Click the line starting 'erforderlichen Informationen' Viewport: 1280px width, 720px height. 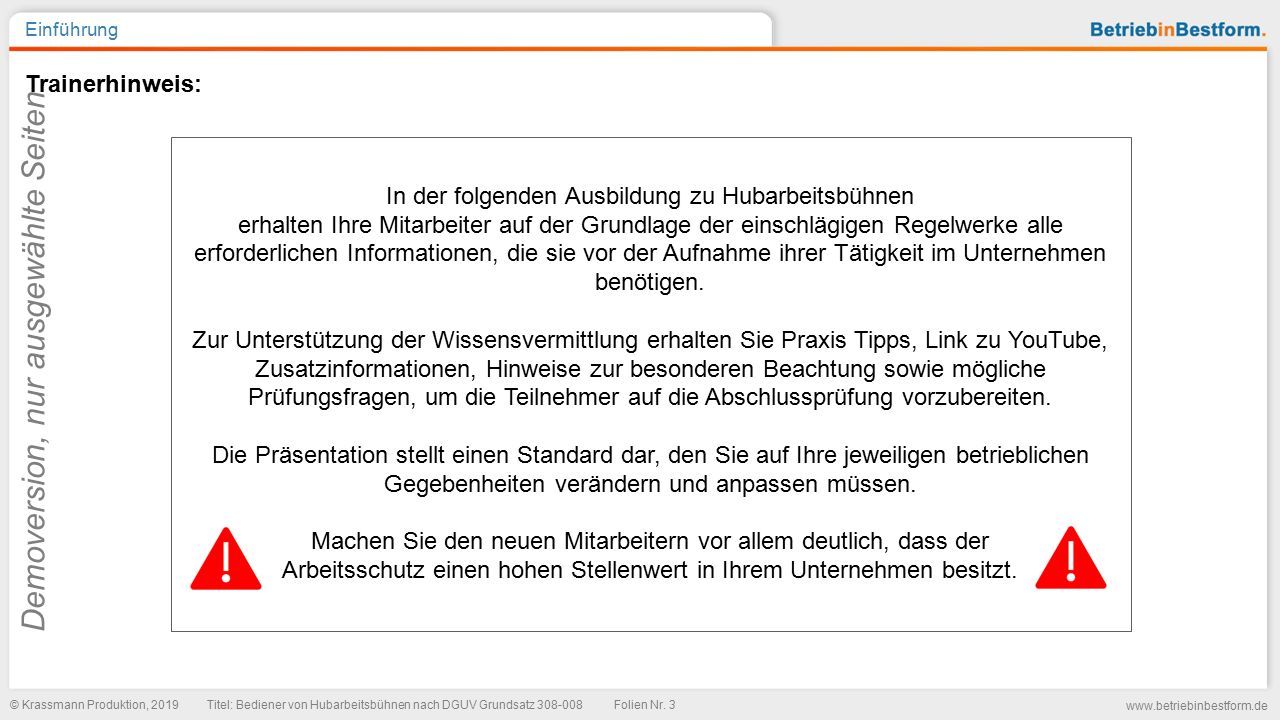650,253
